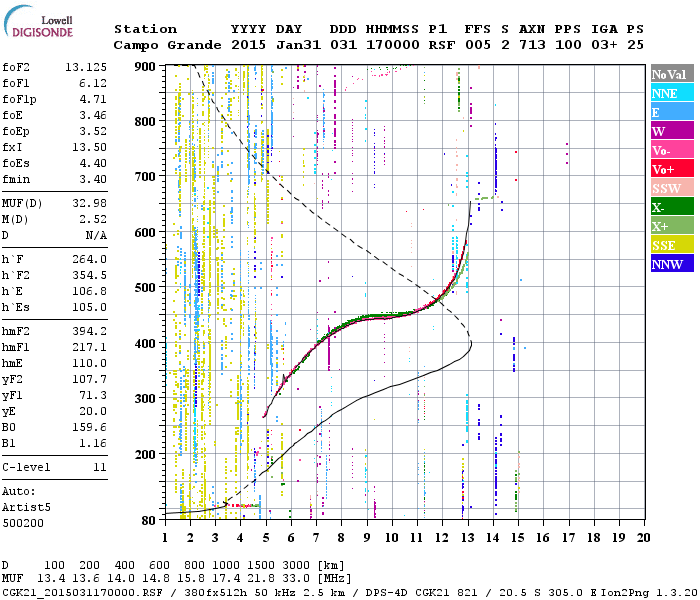Click the Jan31 date in header
The width and height of the screenshot is (700, 600).
pyautogui.click(x=298, y=45)
